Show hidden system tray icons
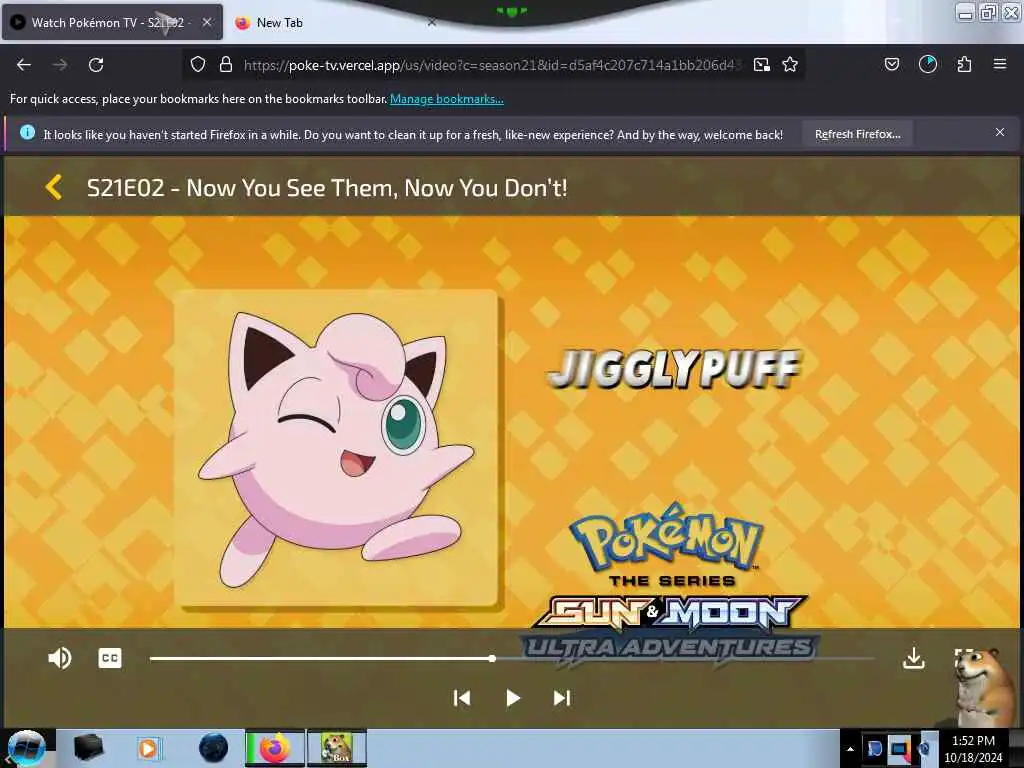This screenshot has height=768, width=1024. [x=850, y=749]
